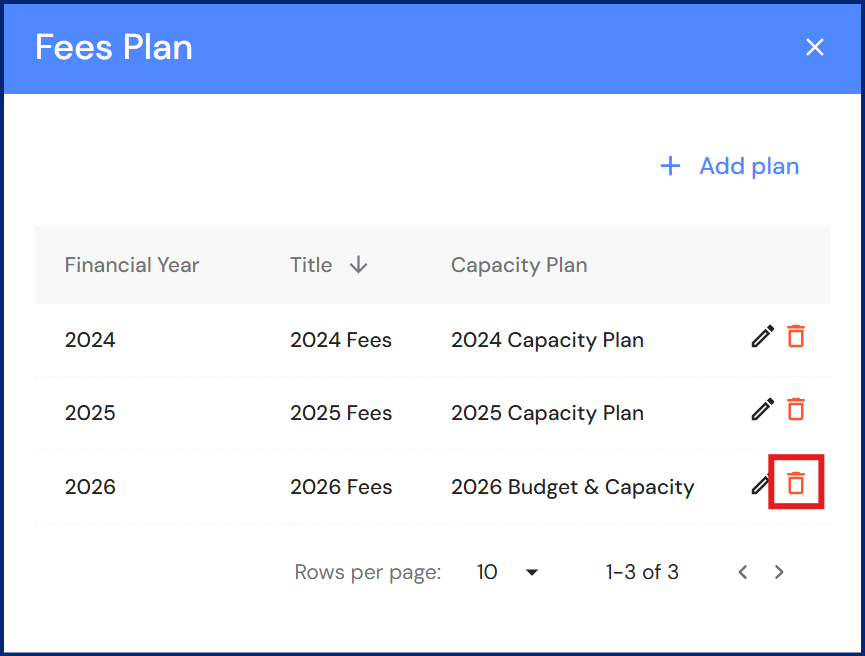Select rows per page value 10
This screenshot has height=656, width=865.
click(x=488, y=572)
